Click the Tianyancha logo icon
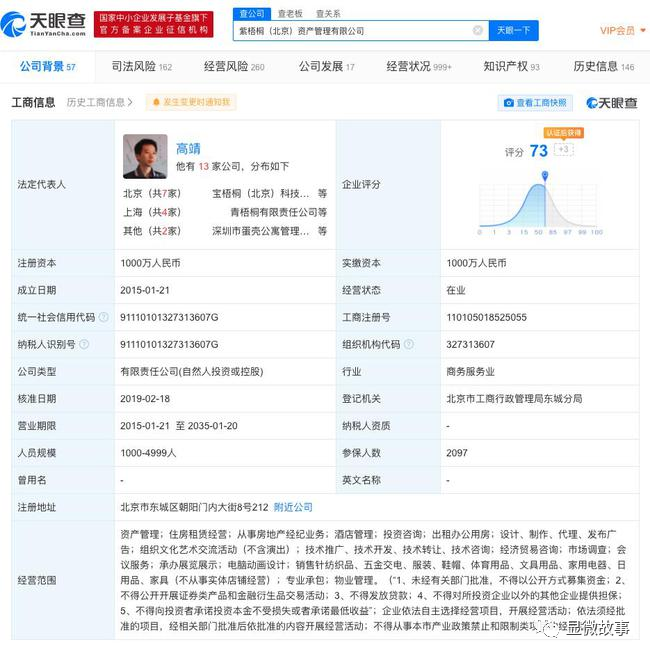Screen dimensions: 650x656 click(13, 24)
